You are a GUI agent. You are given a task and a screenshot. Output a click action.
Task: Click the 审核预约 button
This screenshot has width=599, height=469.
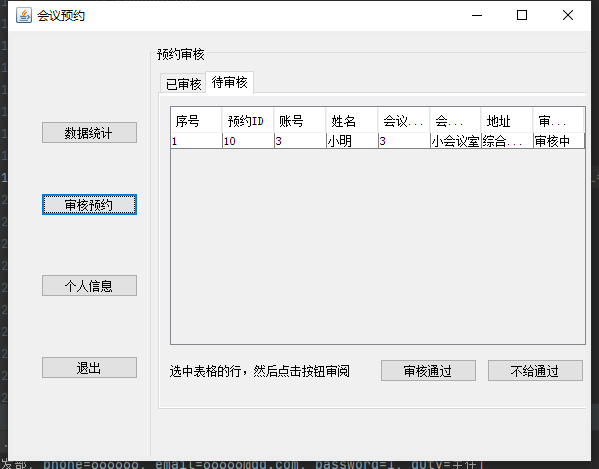(89, 205)
